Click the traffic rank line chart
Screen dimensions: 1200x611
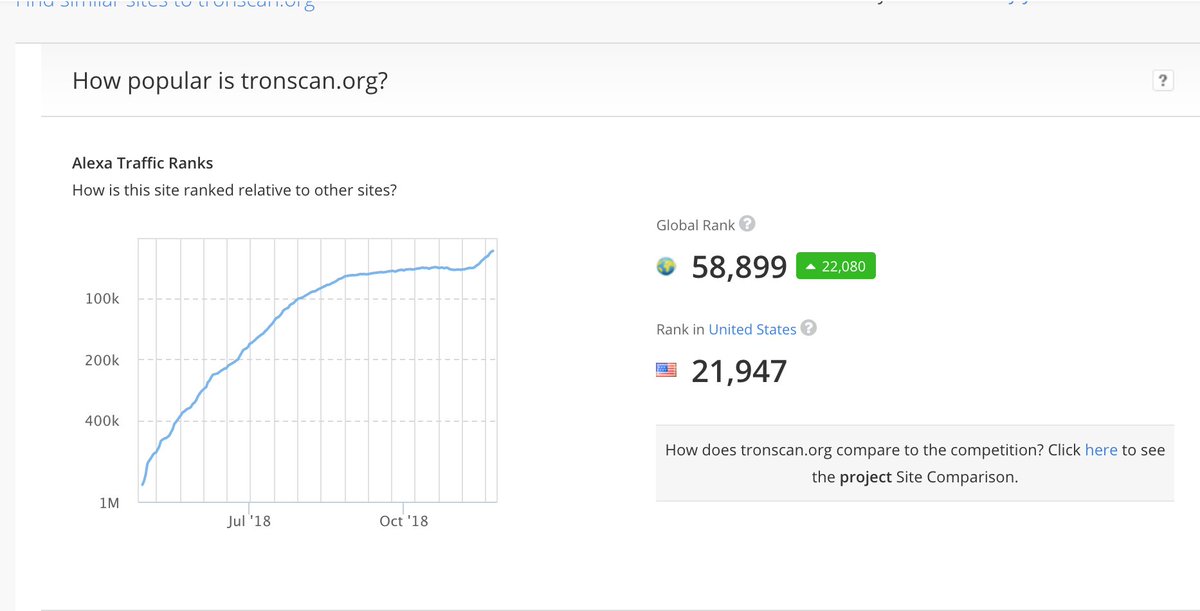pyautogui.click(x=318, y=369)
